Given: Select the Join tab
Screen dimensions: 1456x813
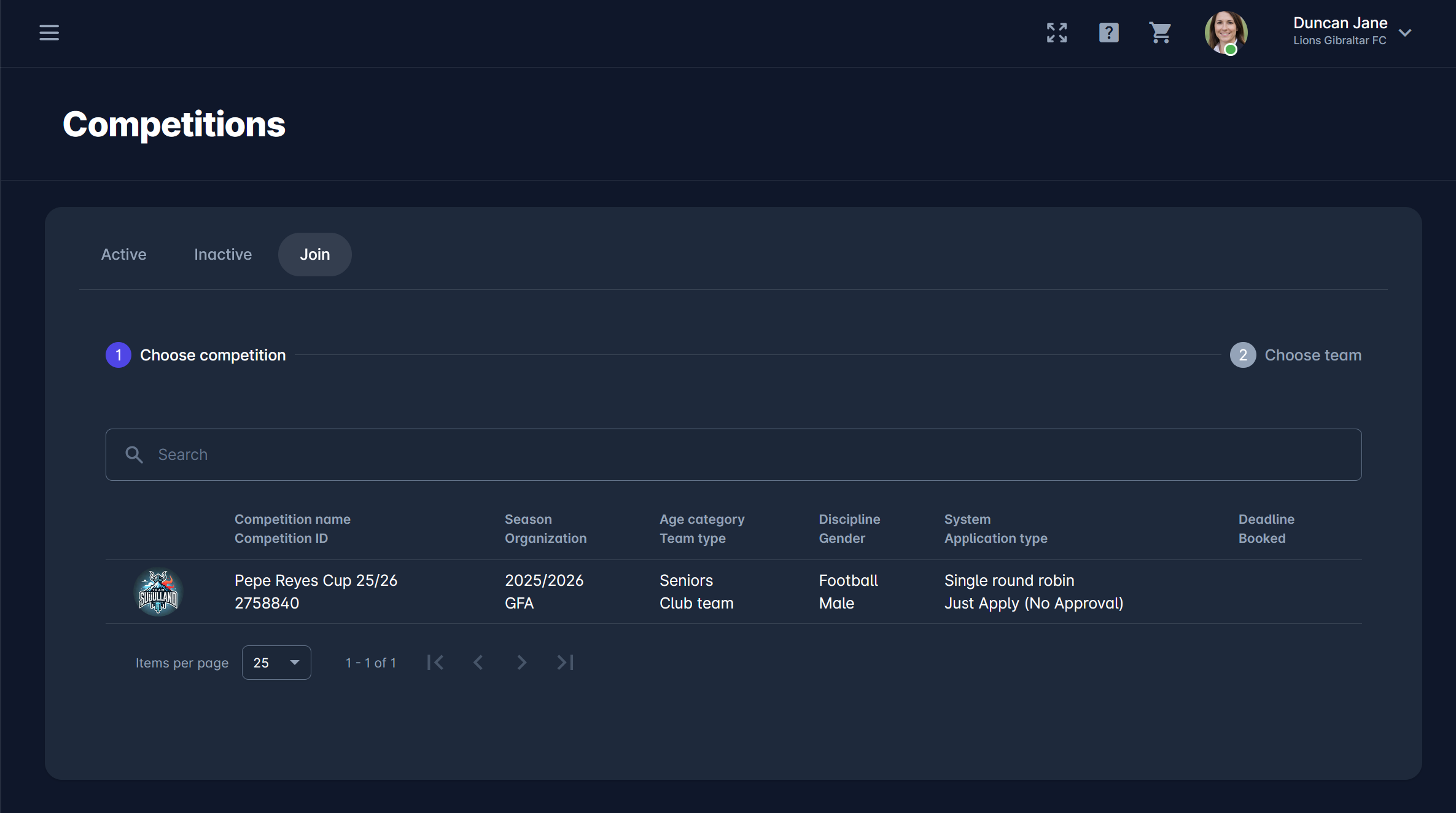Looking at the screenshot, I should (314, 254).
